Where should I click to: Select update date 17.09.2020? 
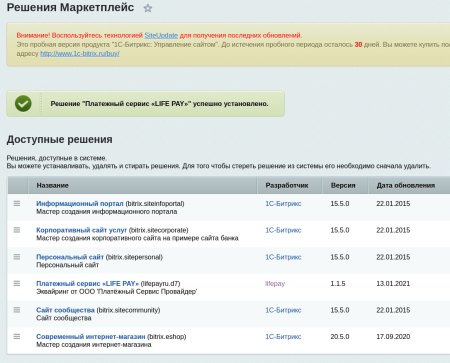(x=393, y=337)
